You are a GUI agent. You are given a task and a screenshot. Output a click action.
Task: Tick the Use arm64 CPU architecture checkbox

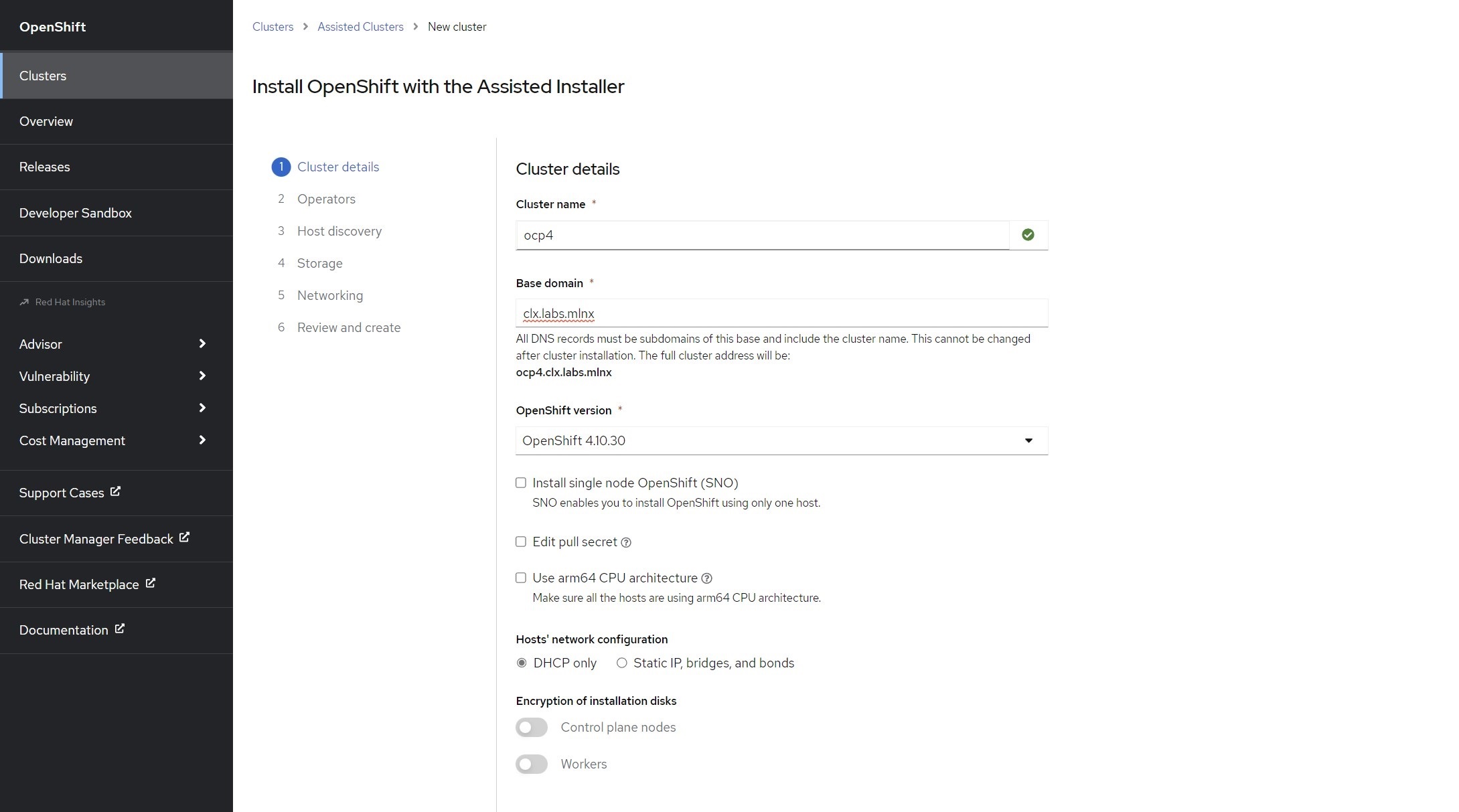pos(521,578)
